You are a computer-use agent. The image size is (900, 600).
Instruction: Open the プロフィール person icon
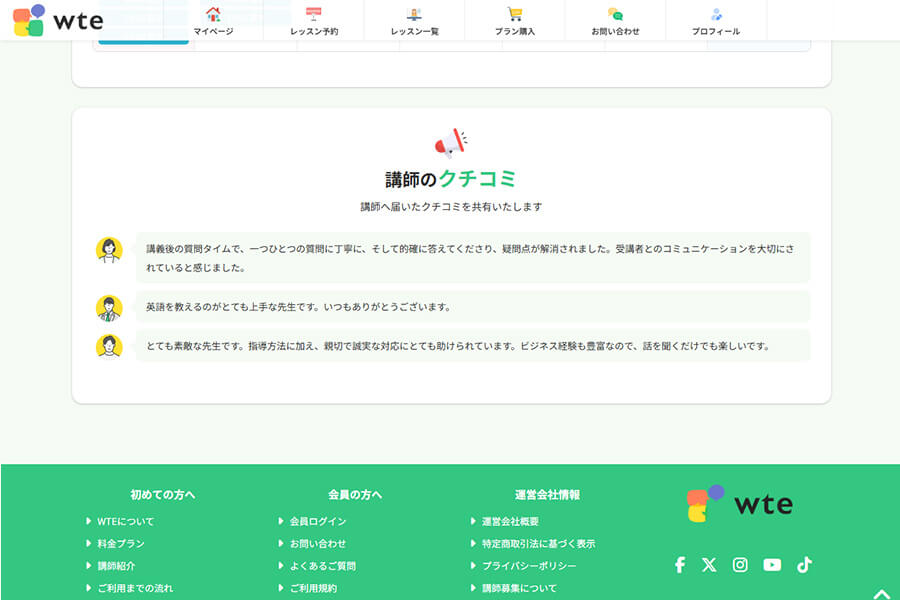[x=714, y=13]
